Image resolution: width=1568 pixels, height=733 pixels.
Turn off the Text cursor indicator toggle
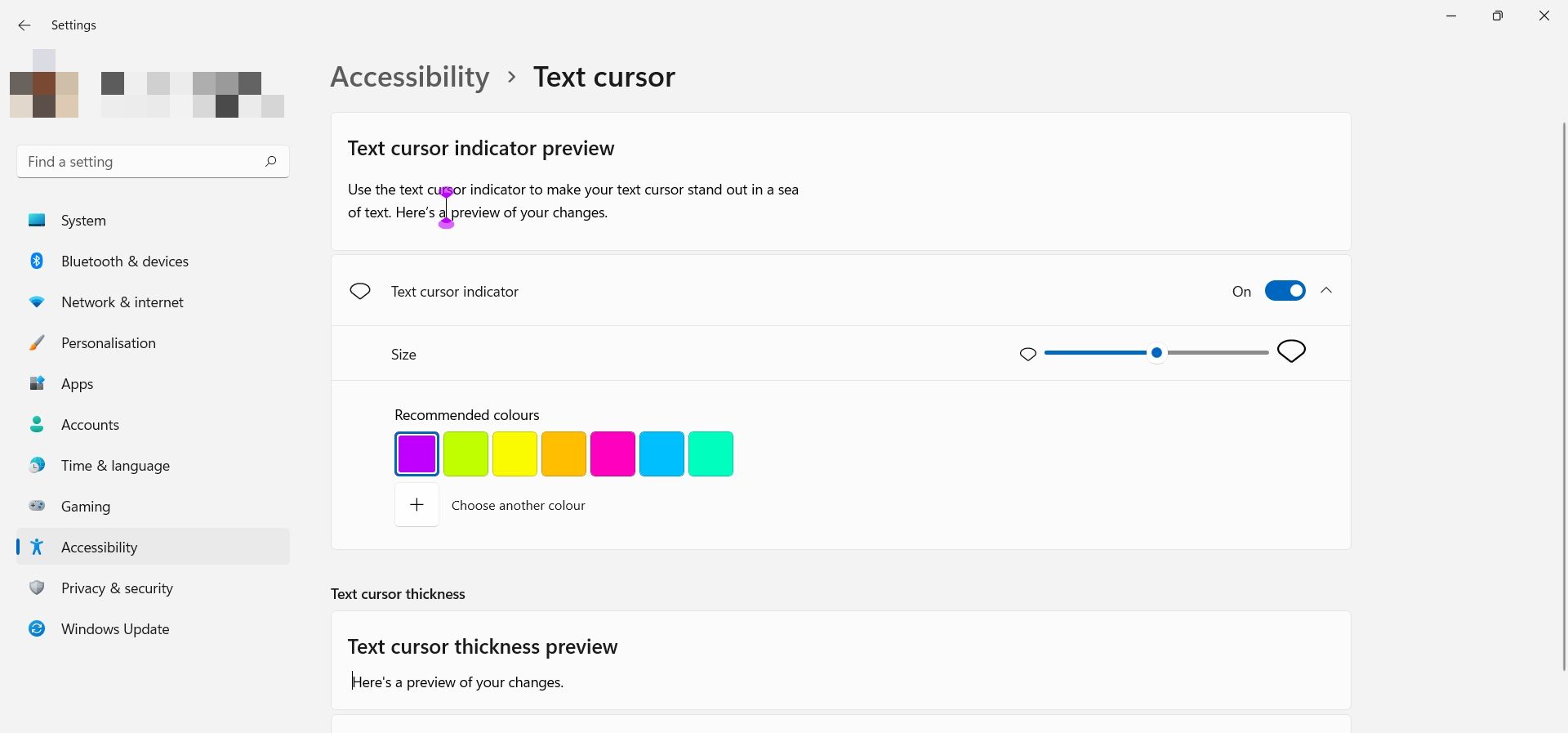pos(1285,291)
